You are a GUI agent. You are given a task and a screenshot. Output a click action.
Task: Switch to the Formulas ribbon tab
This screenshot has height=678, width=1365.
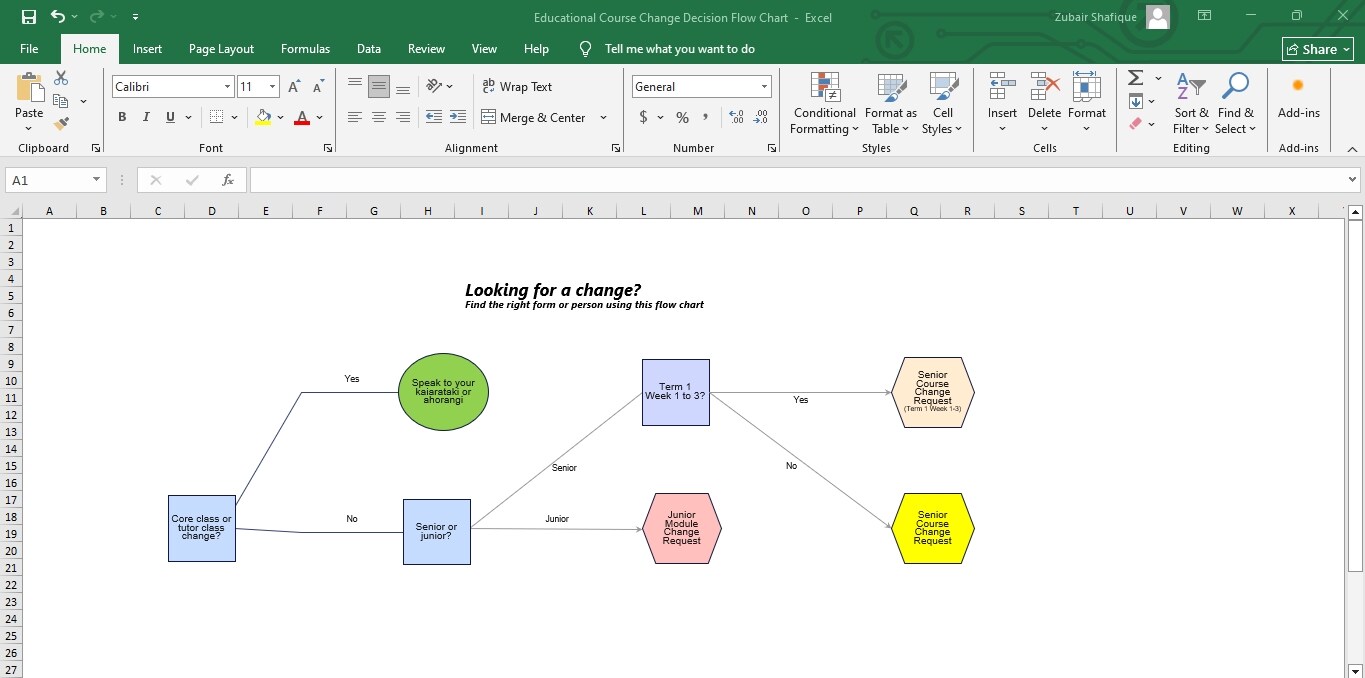(305, 48)
